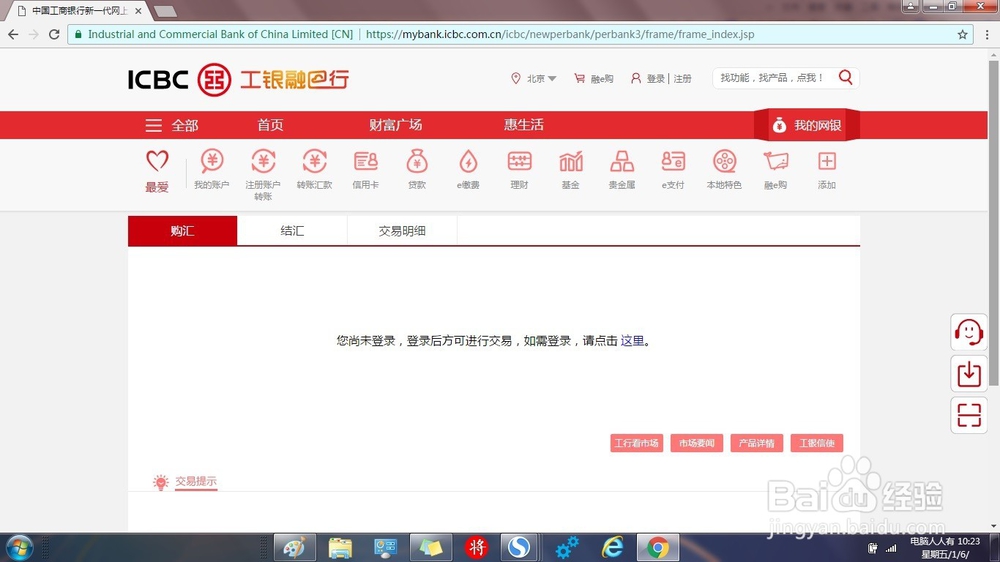Go back to previous page
Image resolution: width=1000 pixels, height=562 pixels.
[x=13, y=34]
